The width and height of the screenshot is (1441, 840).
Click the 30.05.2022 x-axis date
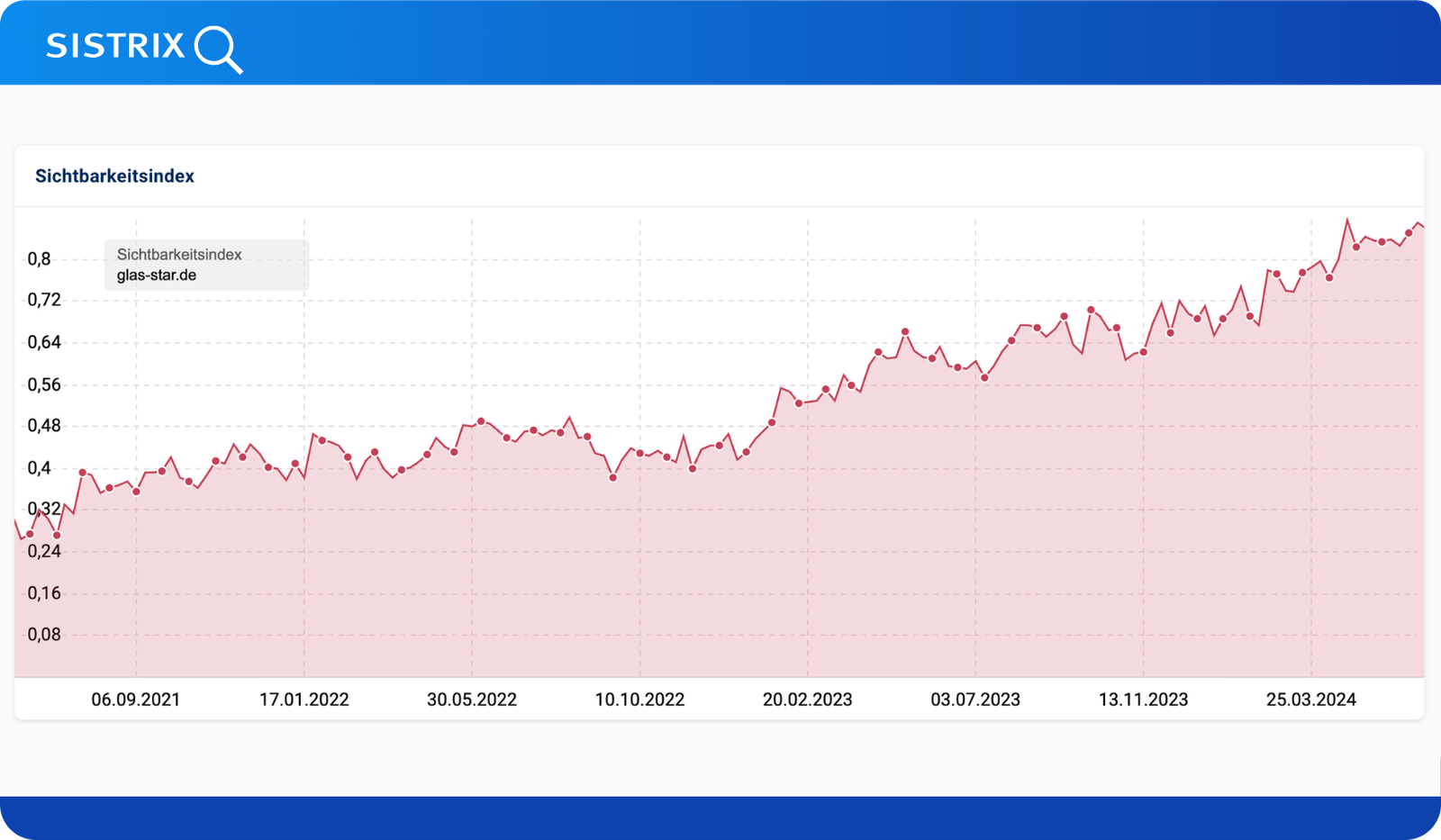(472, 700)
